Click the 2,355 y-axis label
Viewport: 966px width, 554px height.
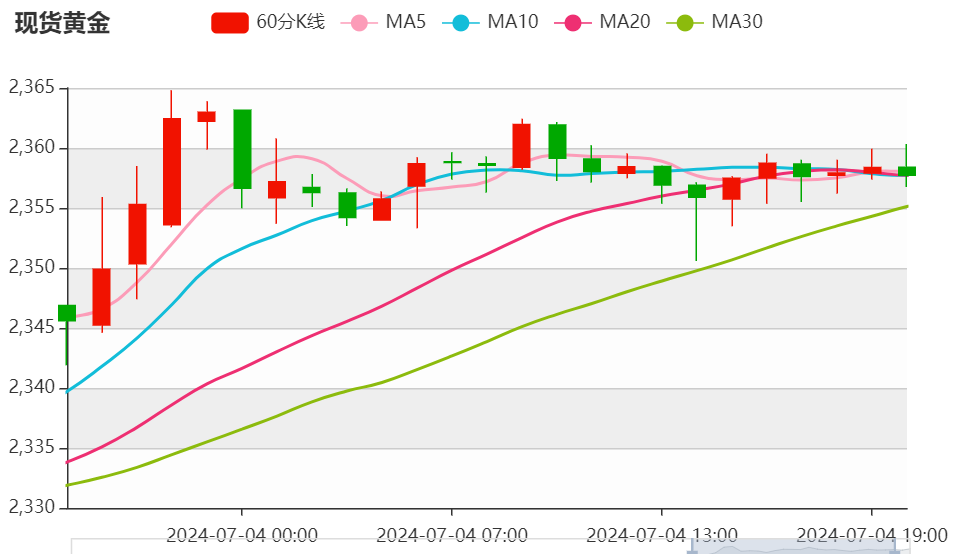click(32, 208)
